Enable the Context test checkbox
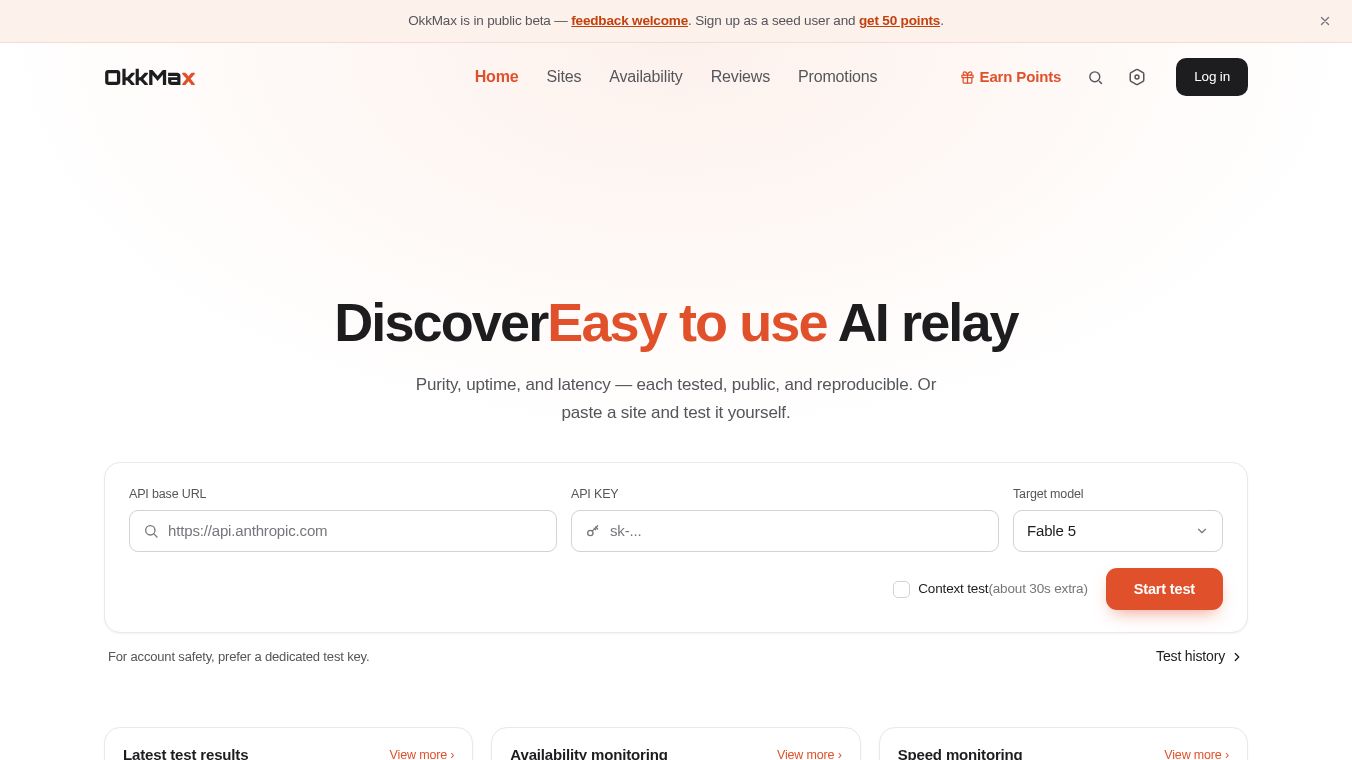The width and height of the screenshot is (1352, 760). click(x=901, y=589)
